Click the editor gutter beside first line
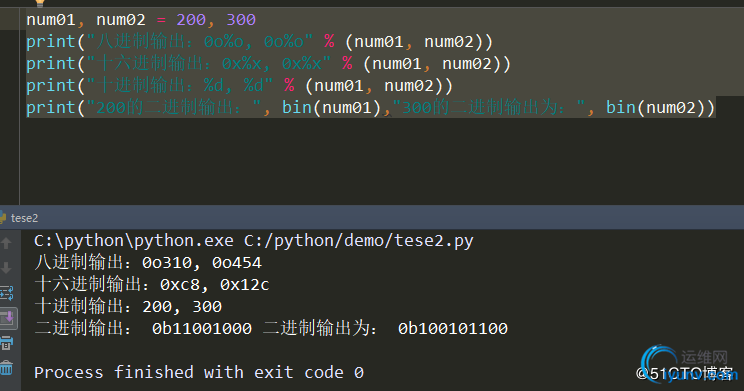The height and width of the screenshot is (391, 744). point(9,19)
